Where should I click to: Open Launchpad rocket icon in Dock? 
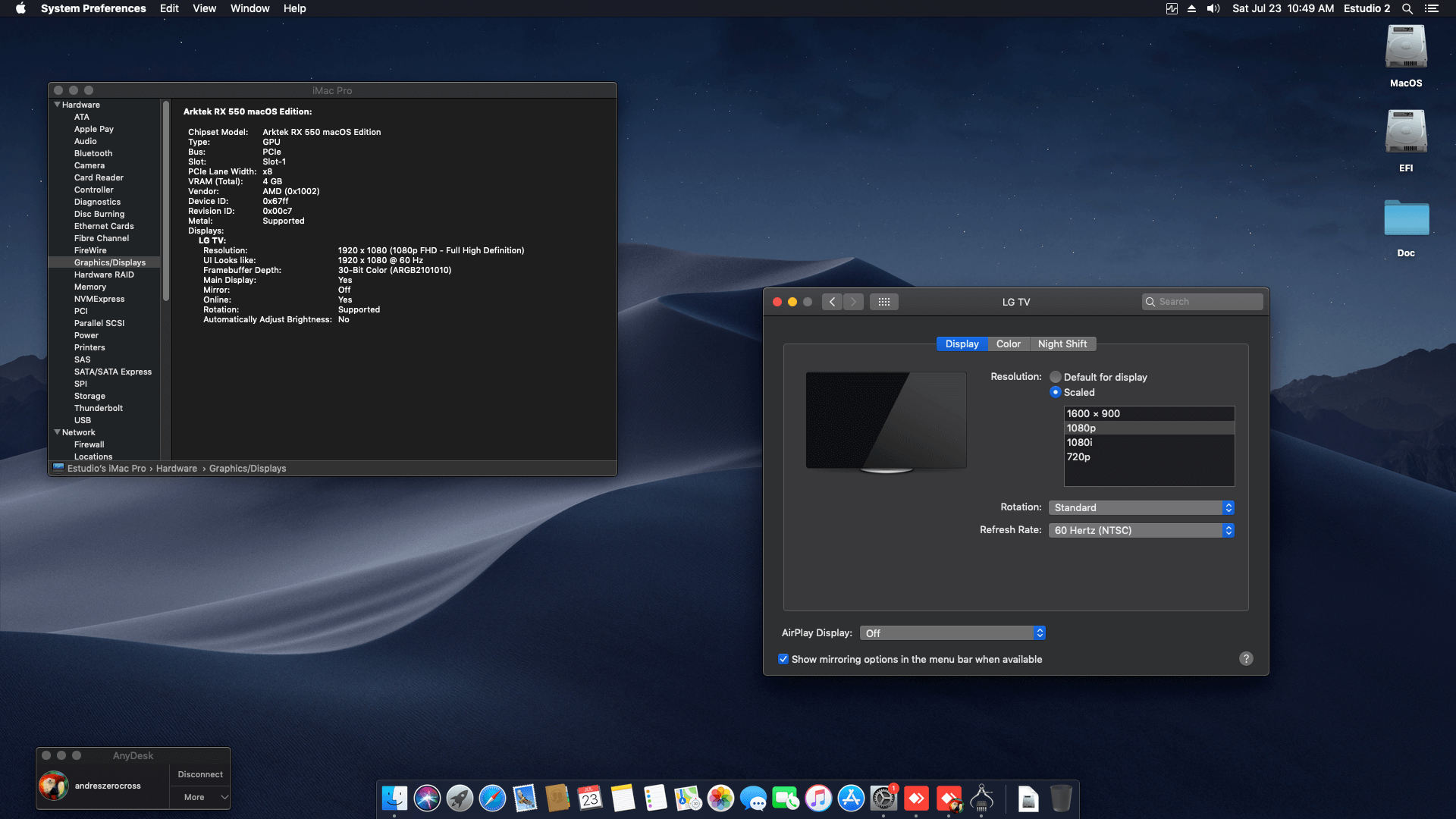pyautogui.click(x=460, y=799)
